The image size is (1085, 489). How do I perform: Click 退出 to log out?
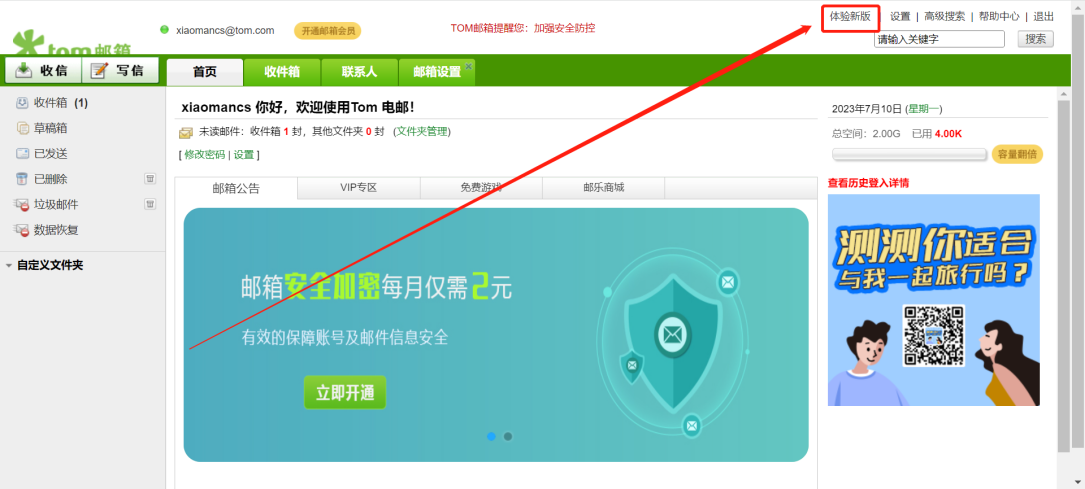point(1043,17)
